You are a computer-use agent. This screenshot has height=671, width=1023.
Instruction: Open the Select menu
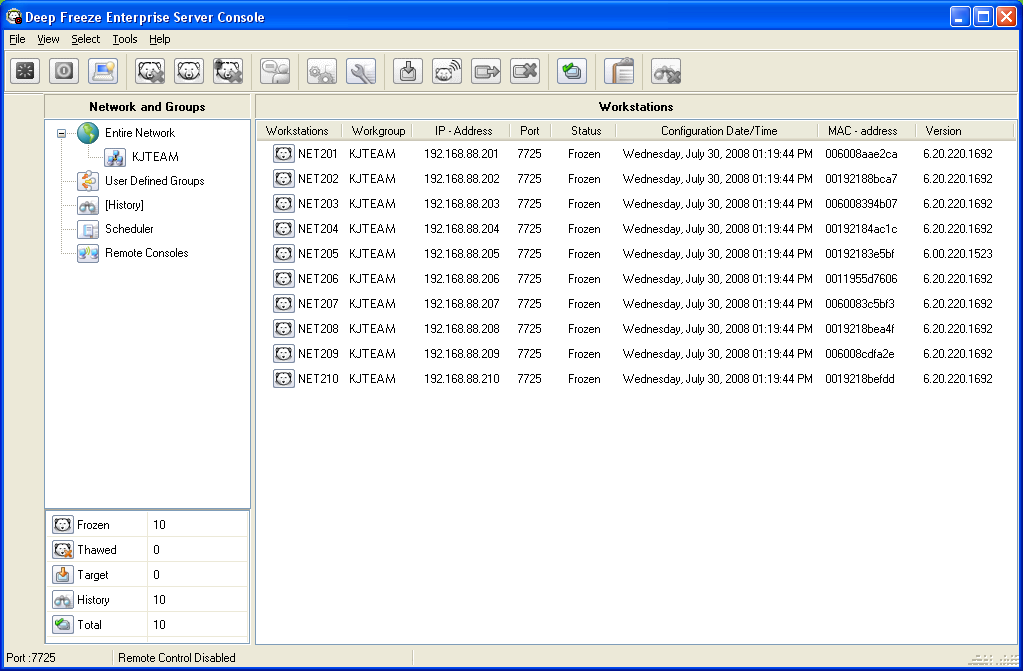[x=85, y=39]
